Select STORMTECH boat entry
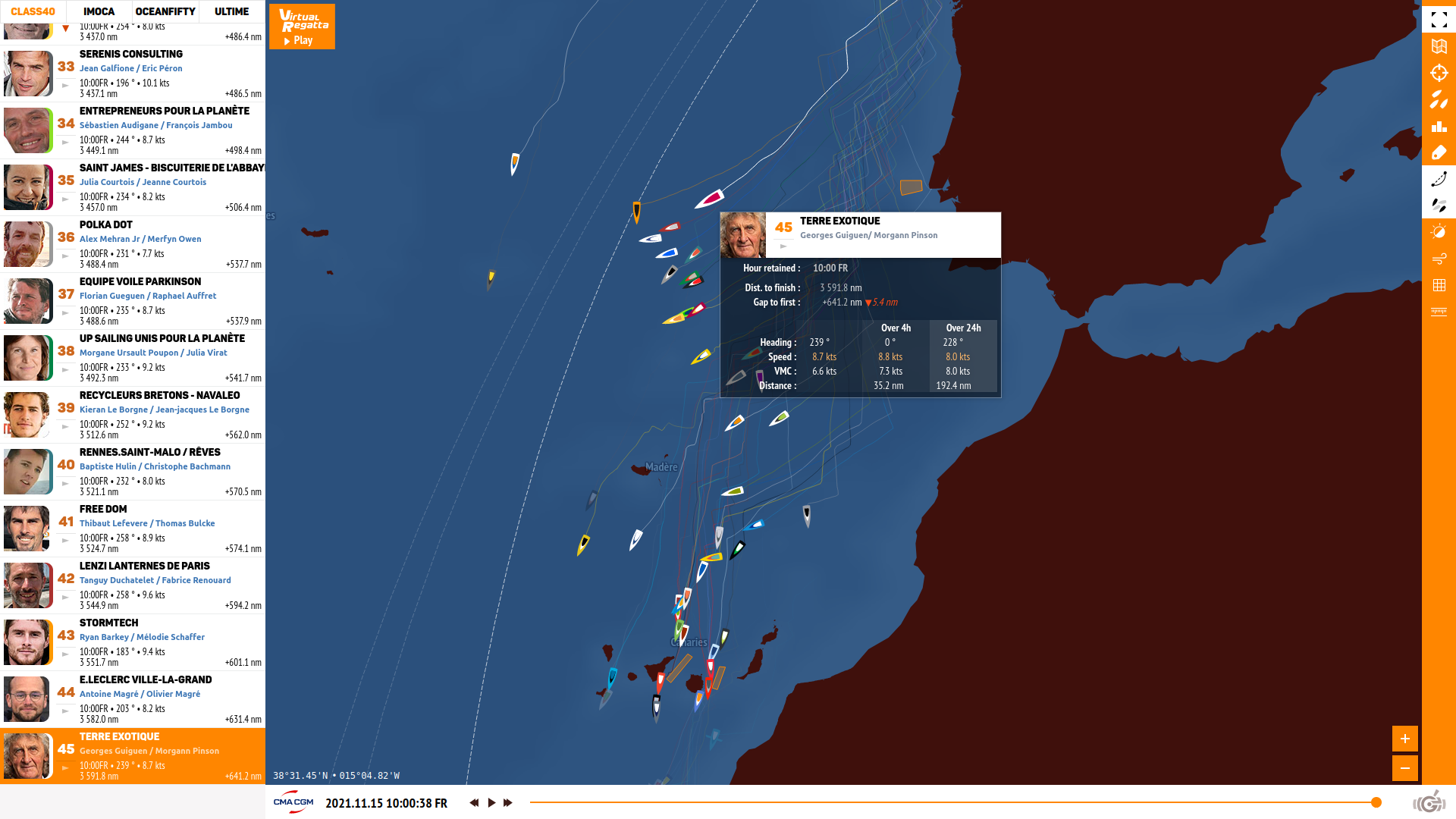The image size is (1456, 819). 133,642
